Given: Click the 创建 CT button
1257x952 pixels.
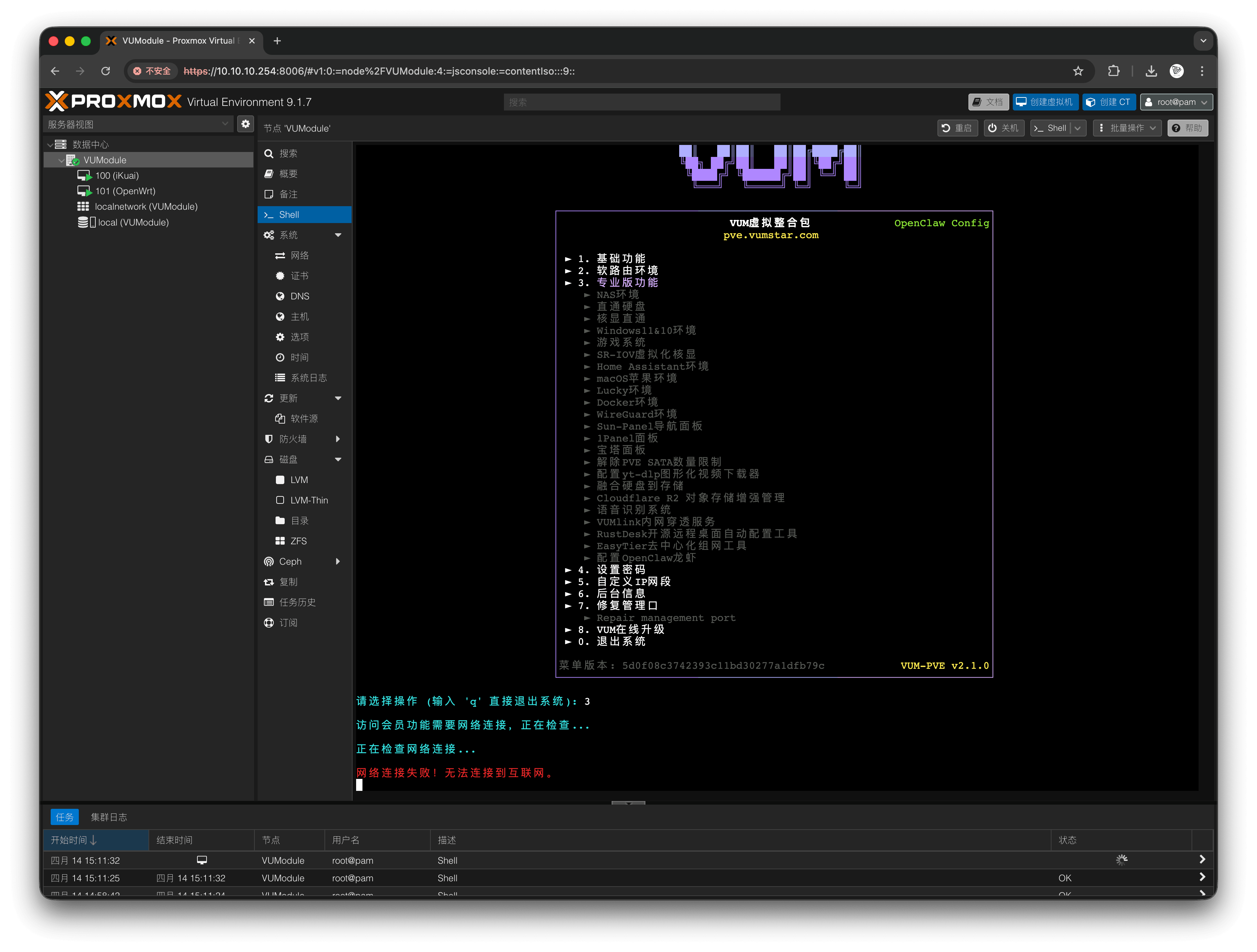Looking at the screenshot, I should click(1109, 102).
